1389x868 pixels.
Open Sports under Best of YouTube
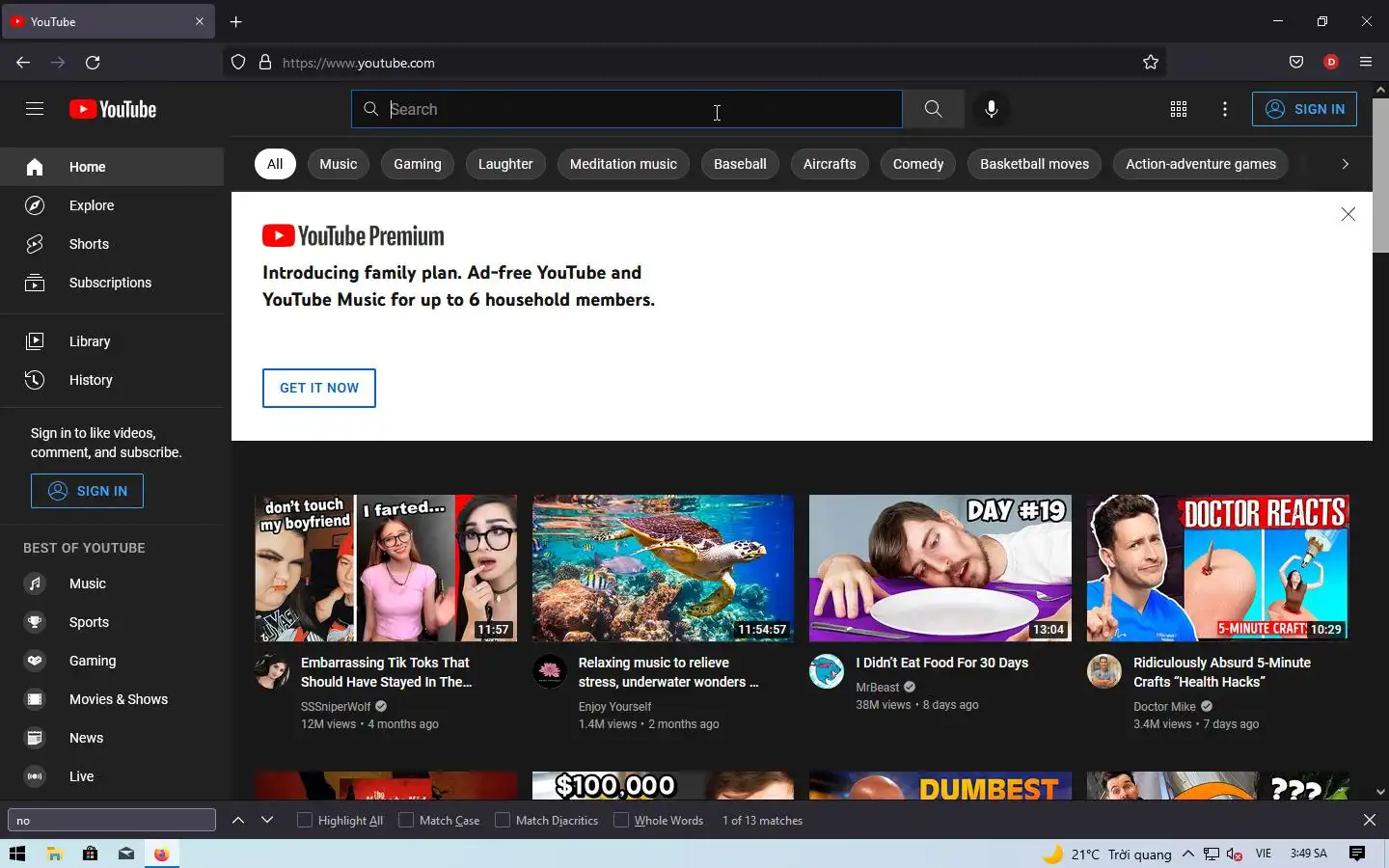coord(112,622)
